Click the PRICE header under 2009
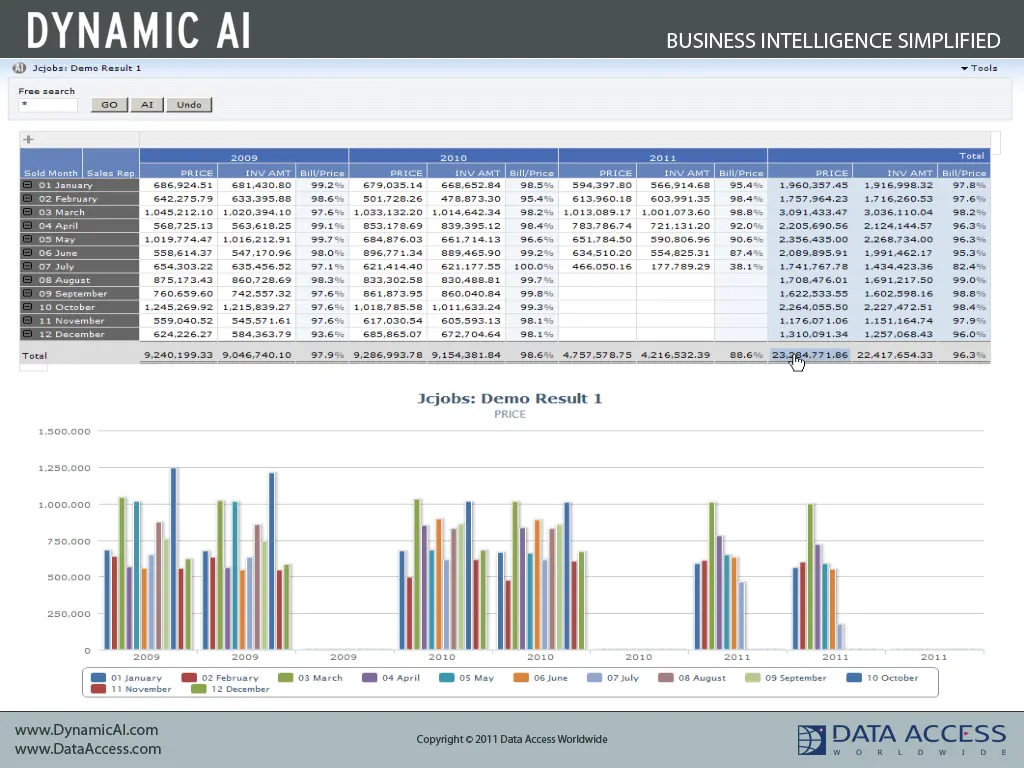This screenshot has height=768, width=1024. click(178, 172)
